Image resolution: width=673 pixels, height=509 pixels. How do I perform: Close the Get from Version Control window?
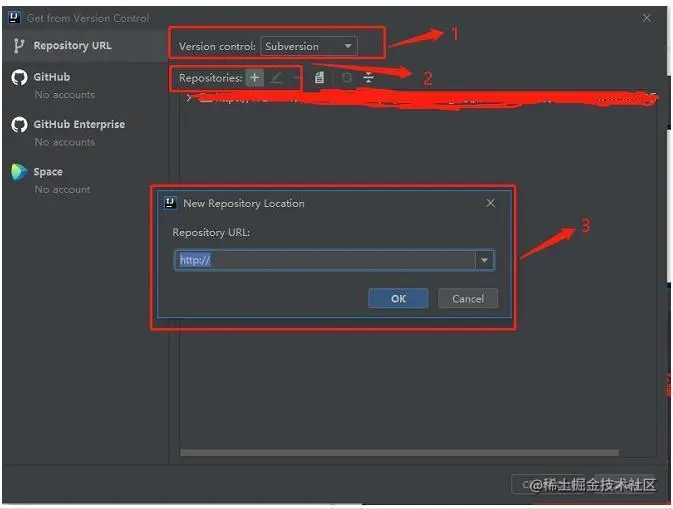click(x=647, y=18)
